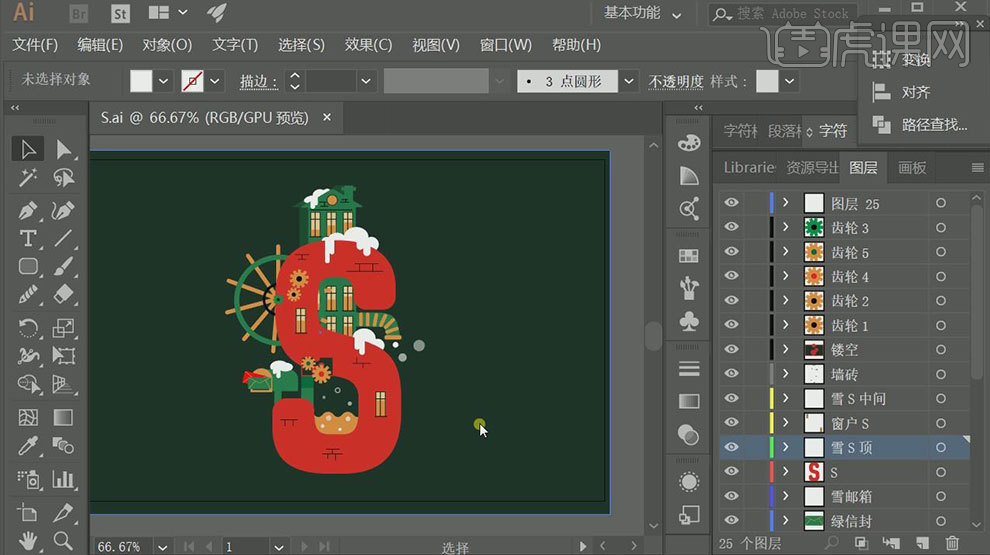Choose the Column Graph tool
This screenshot has width=990, height=555.
[63, 479]
